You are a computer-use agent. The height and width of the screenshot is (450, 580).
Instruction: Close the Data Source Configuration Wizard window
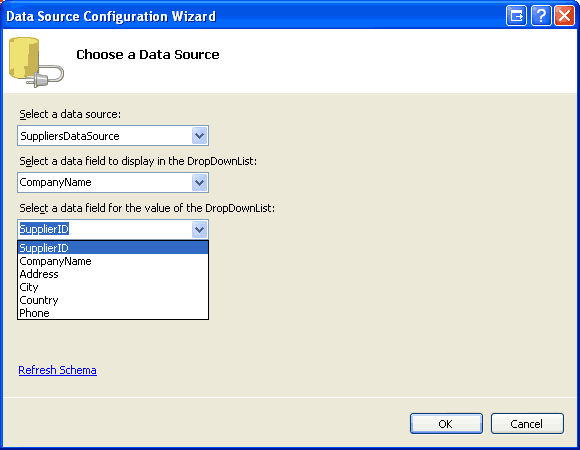coord(564,16)
